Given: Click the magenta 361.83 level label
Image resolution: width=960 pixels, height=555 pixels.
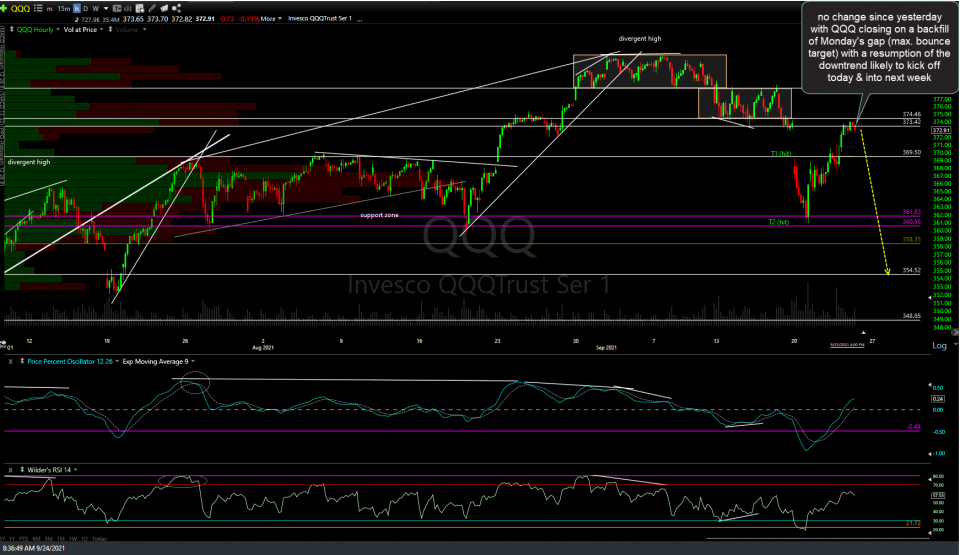Looking at the screenshot, I should tap(911, 212).
